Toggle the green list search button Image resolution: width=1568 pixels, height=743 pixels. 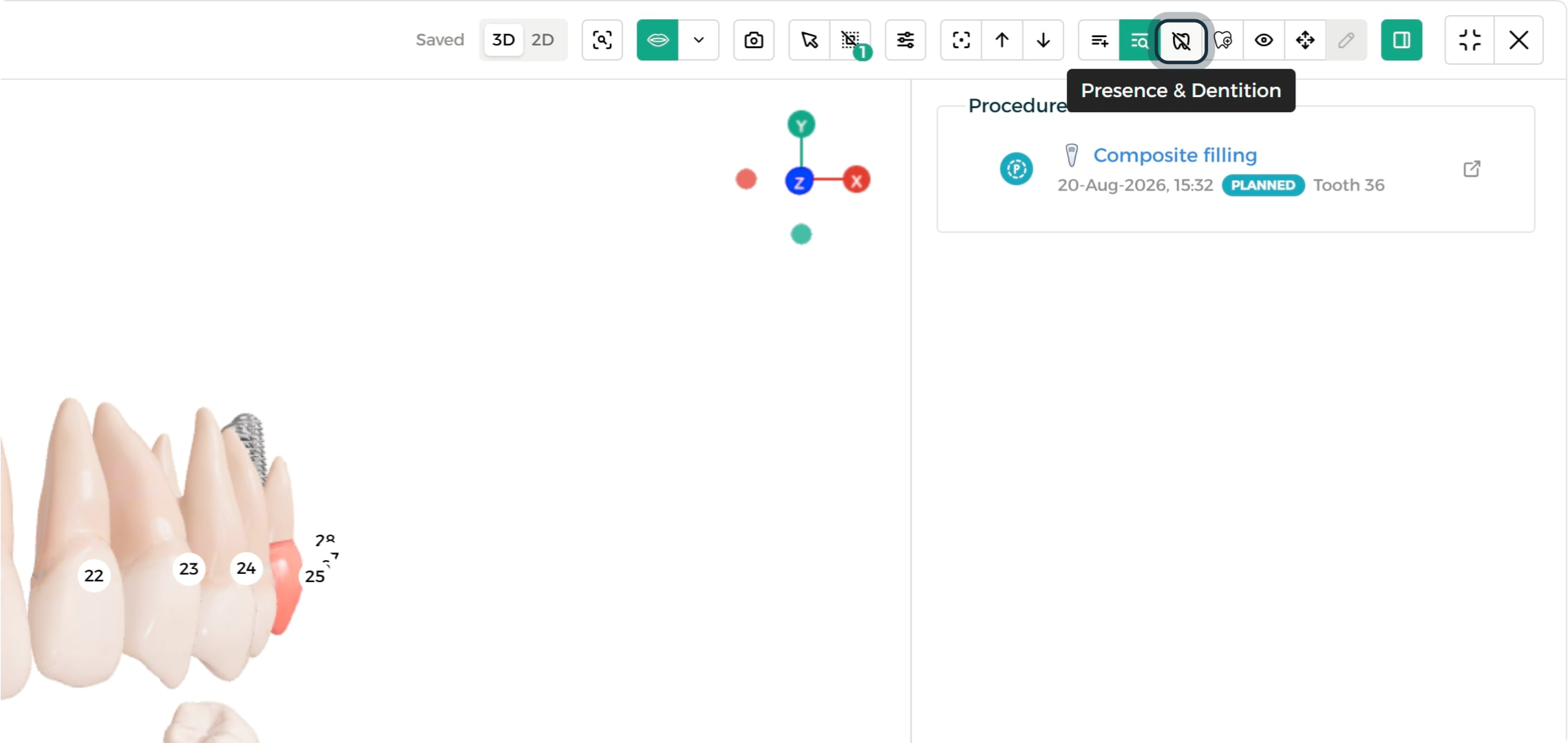(1139, 40)
